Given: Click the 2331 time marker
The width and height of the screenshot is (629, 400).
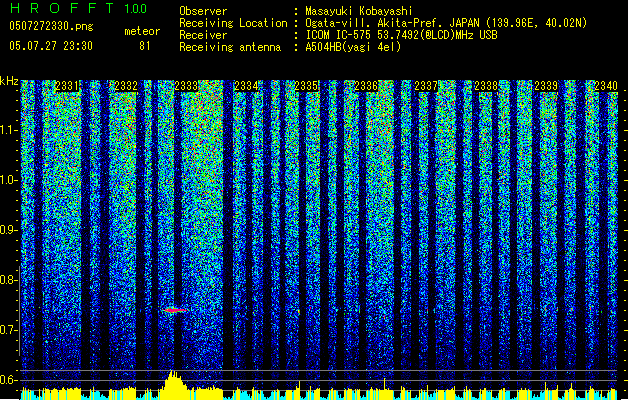Looking at the screenshot, I should [x=67, y=86].
